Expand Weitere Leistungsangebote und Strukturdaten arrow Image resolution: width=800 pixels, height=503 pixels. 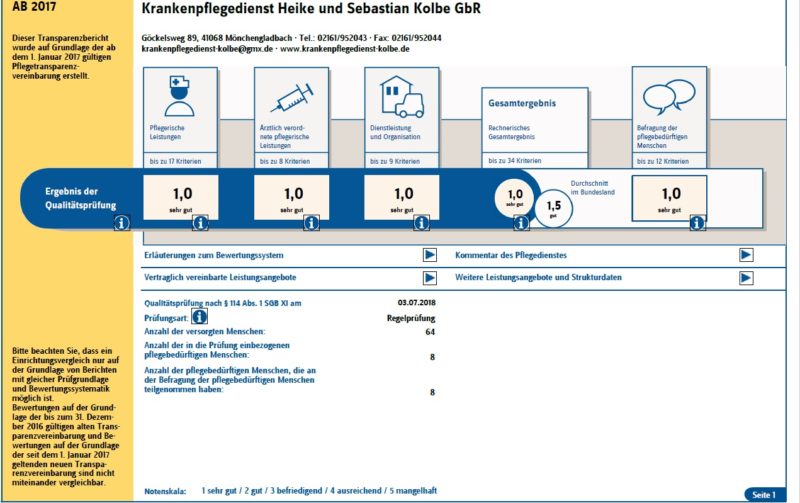coord(746,278)
